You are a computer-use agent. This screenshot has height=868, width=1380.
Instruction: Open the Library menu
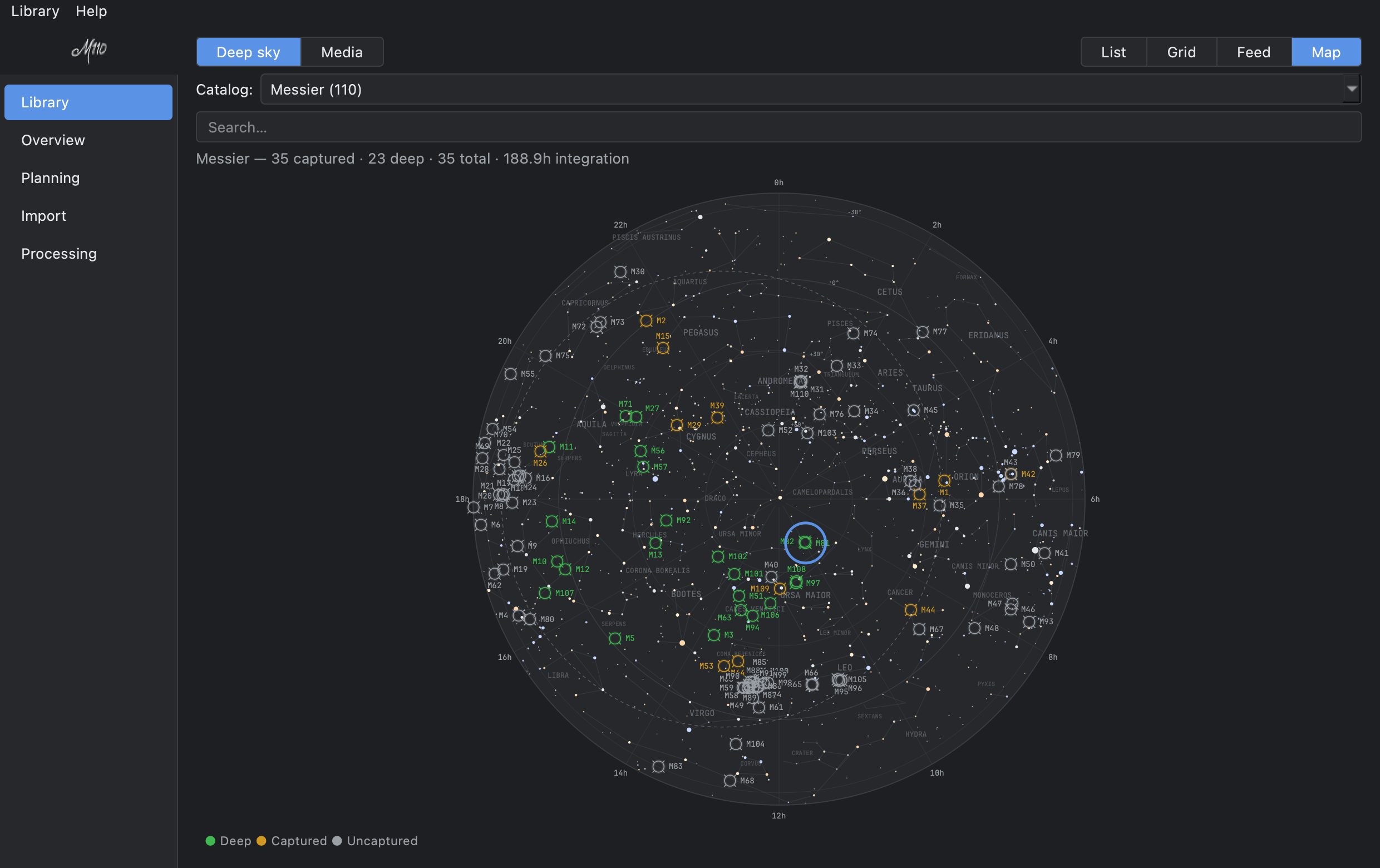coord(35,11)
